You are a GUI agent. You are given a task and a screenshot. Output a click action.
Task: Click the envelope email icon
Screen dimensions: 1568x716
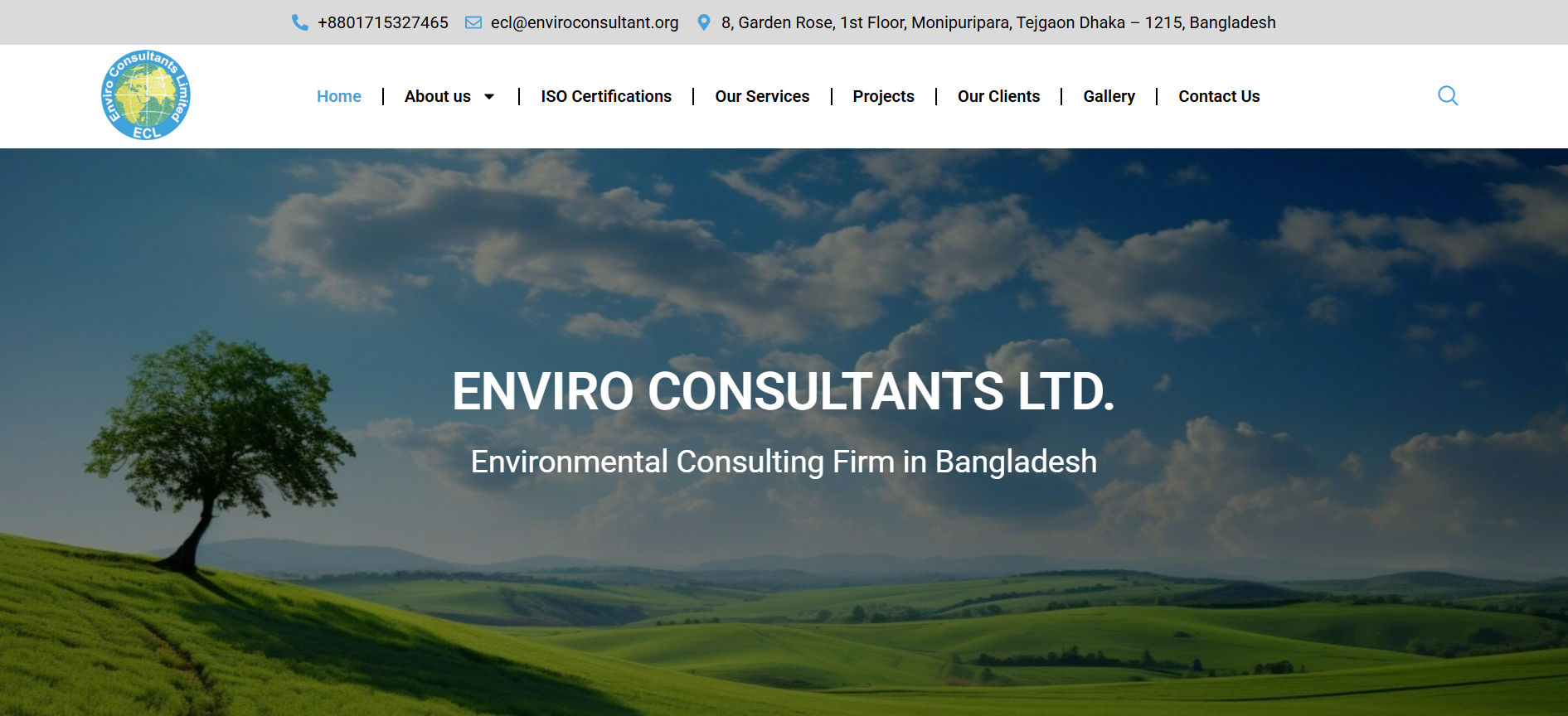click(x=473, y=22)
